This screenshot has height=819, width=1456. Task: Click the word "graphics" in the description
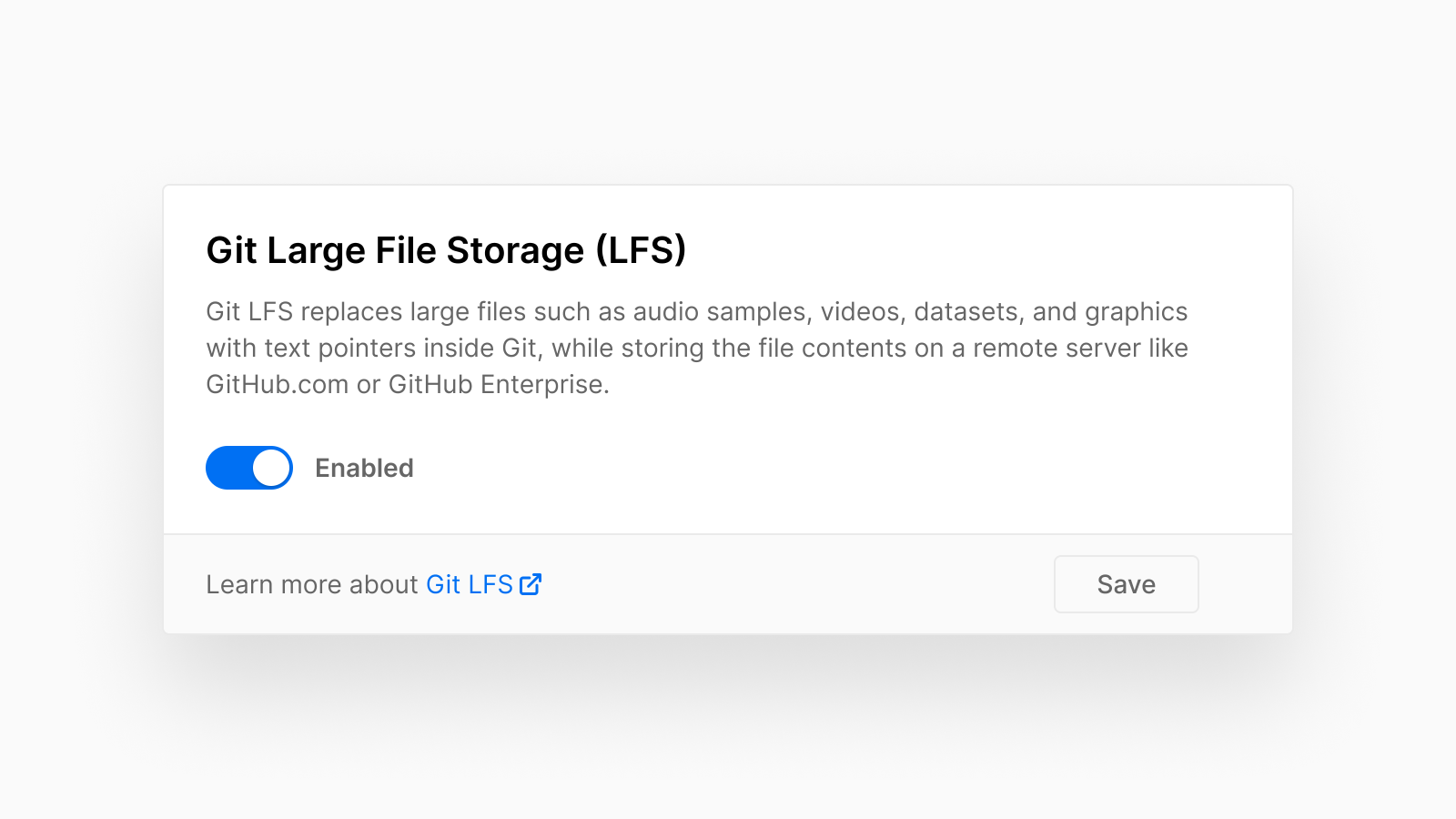tap(1136, 312)
